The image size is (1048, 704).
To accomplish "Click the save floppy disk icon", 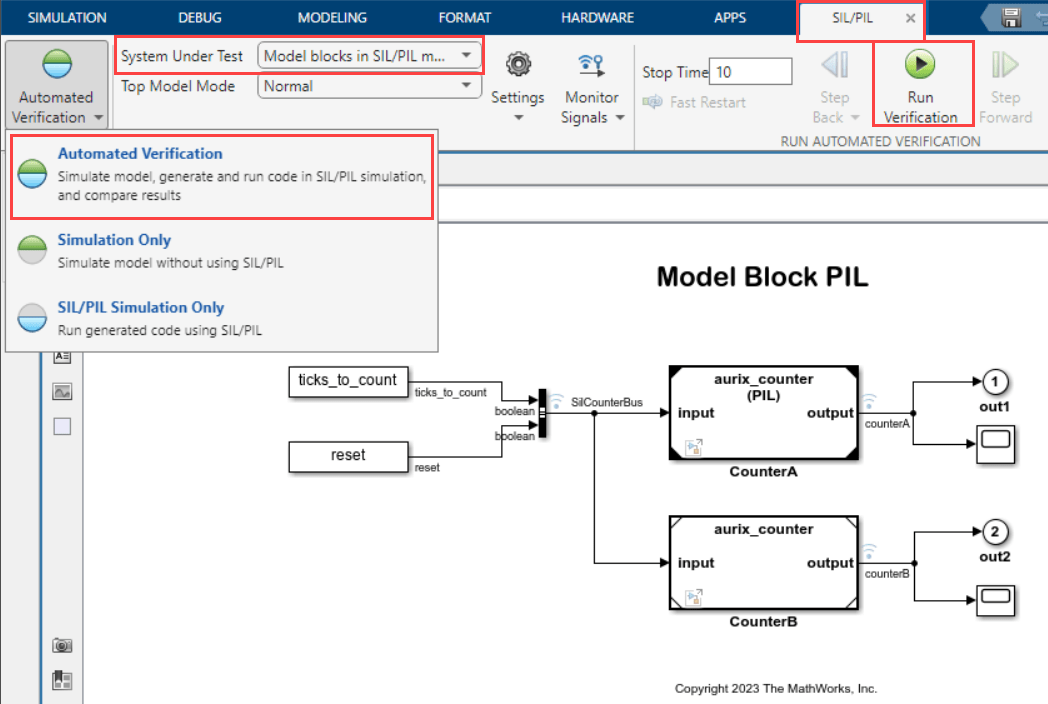I will point(1011,17).
